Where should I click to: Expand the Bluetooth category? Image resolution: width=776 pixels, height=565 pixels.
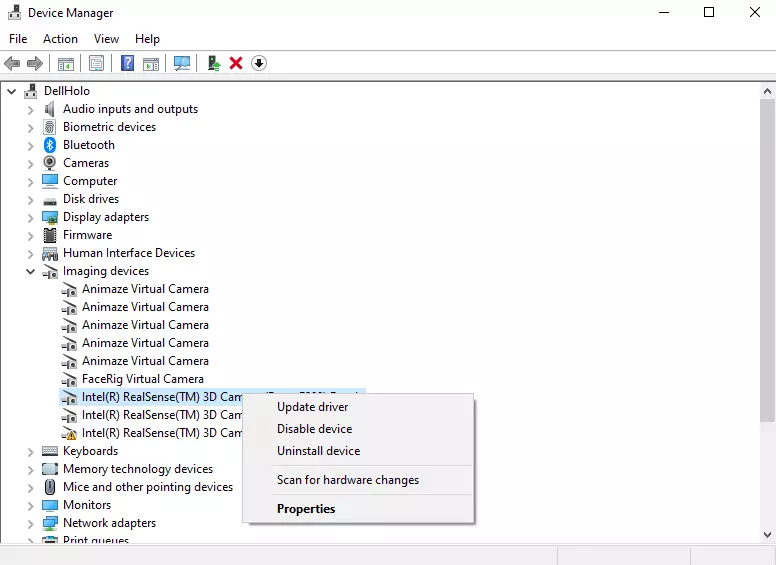pos(31,145)
